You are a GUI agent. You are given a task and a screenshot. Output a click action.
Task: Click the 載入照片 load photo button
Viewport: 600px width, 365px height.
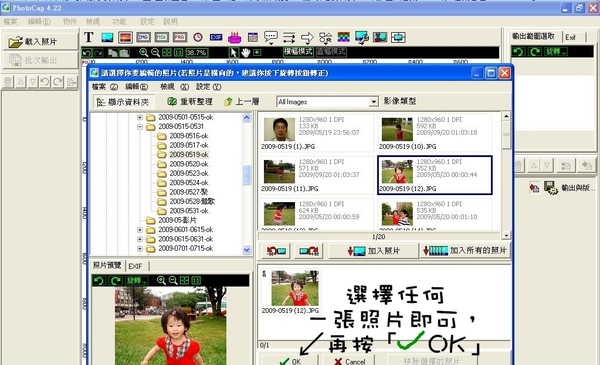click(40, 41)
